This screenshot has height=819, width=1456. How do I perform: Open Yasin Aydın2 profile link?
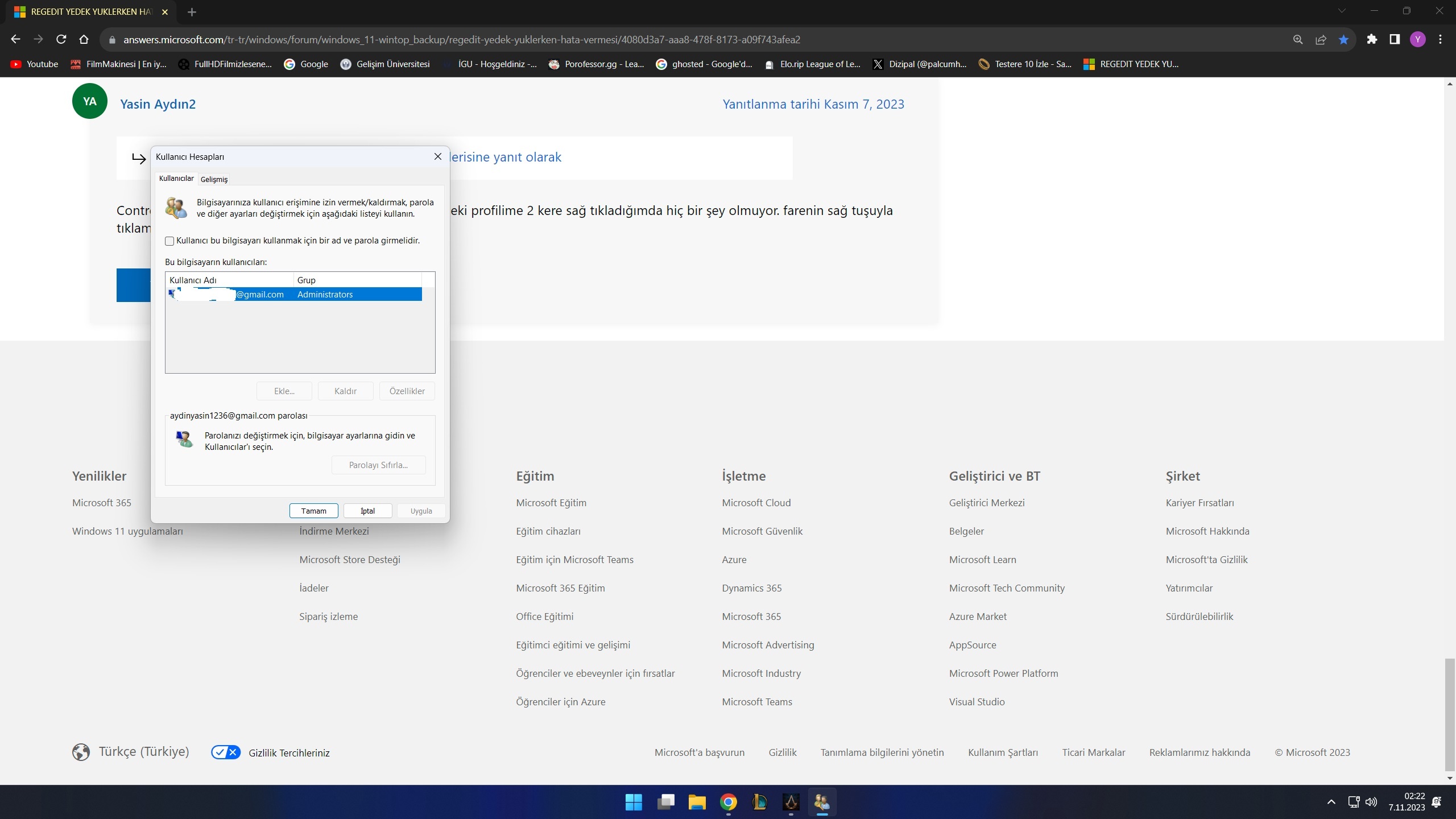158,104
